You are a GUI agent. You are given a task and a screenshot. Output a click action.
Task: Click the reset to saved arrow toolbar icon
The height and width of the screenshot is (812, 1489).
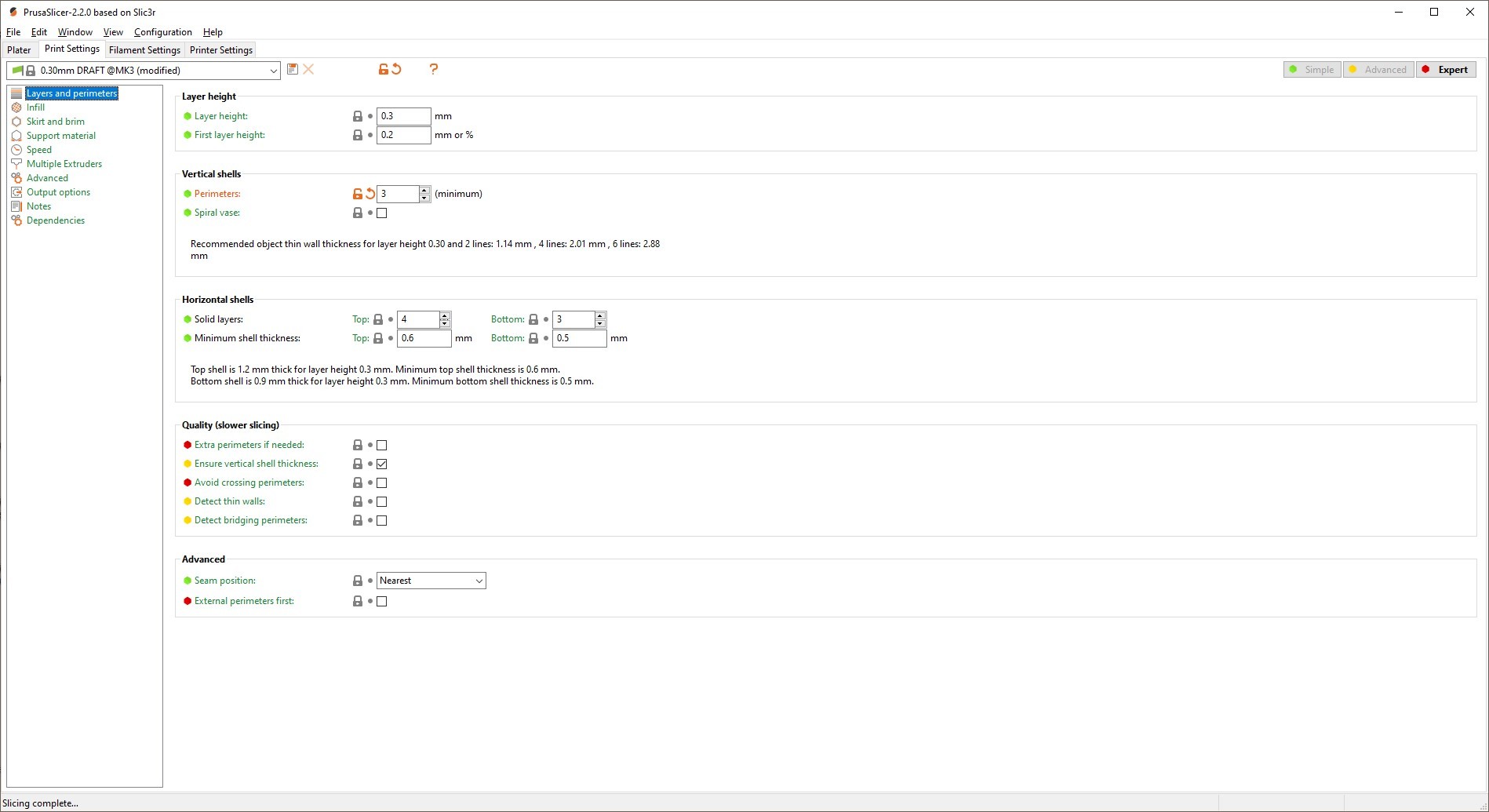(x=396, y=69)
